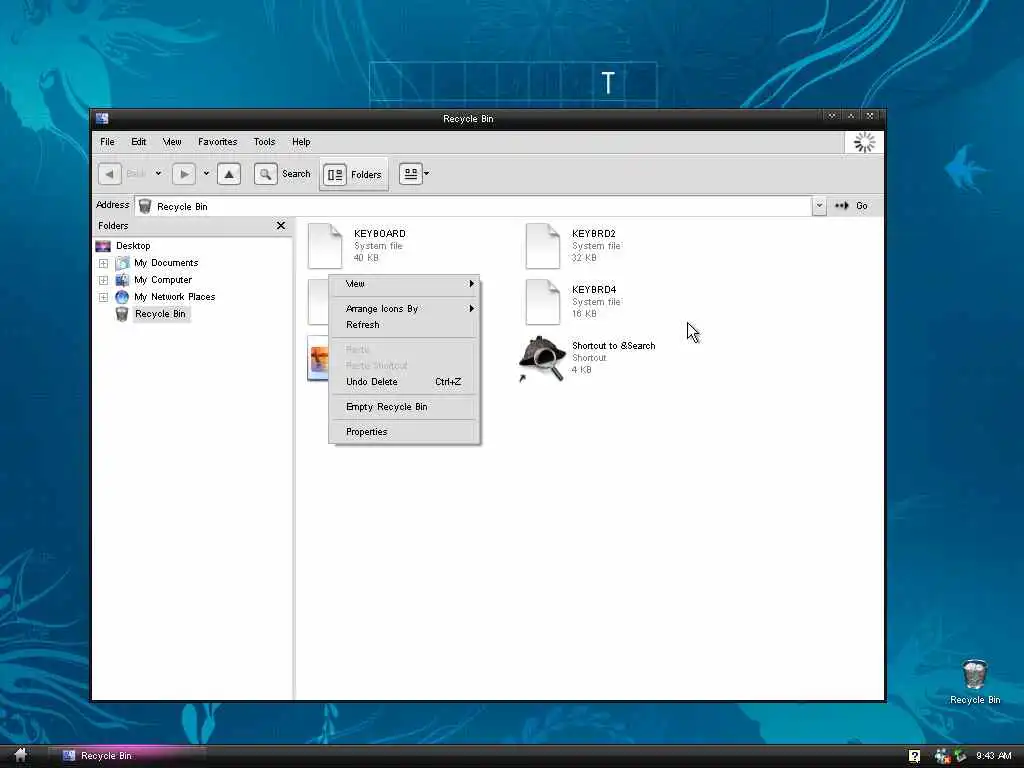Click the Views toolbar icon
The height and width of the screenshot is (768, 1024).
[x=411, y=174]
